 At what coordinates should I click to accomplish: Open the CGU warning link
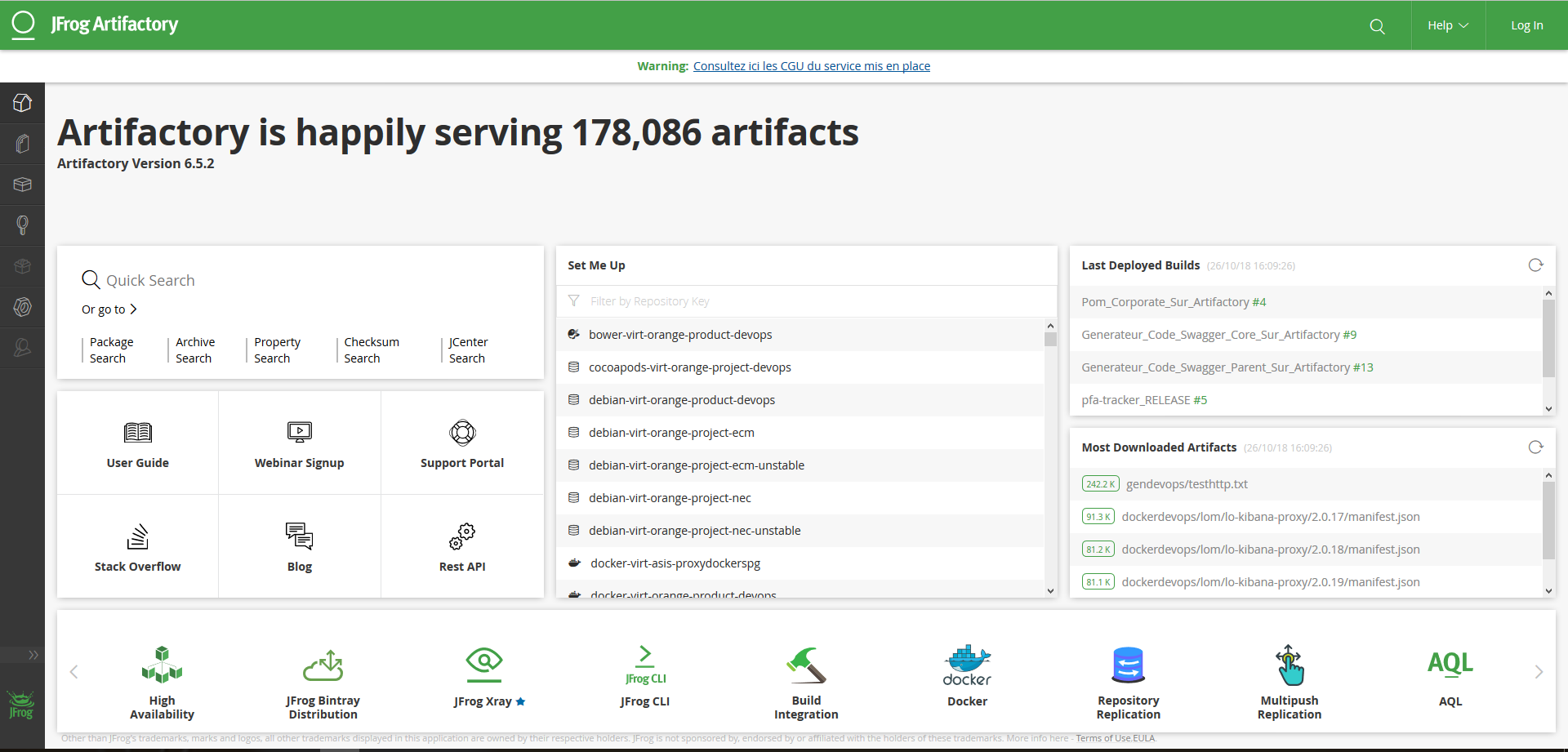point(812,66)
